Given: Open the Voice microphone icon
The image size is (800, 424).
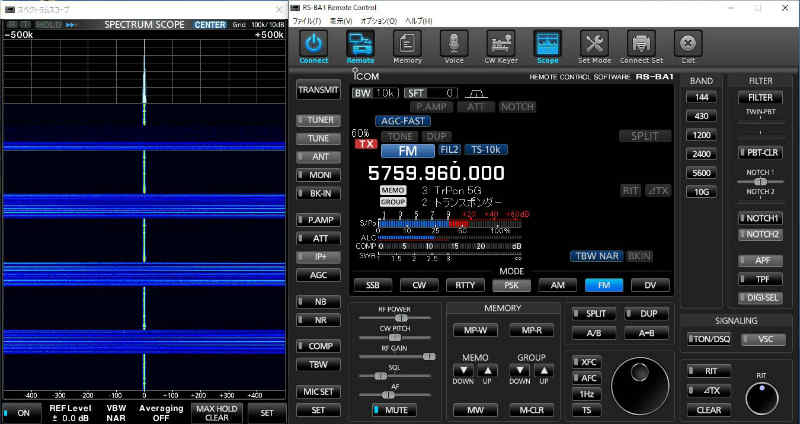Looking at the screenshot, I should point(454,44).
